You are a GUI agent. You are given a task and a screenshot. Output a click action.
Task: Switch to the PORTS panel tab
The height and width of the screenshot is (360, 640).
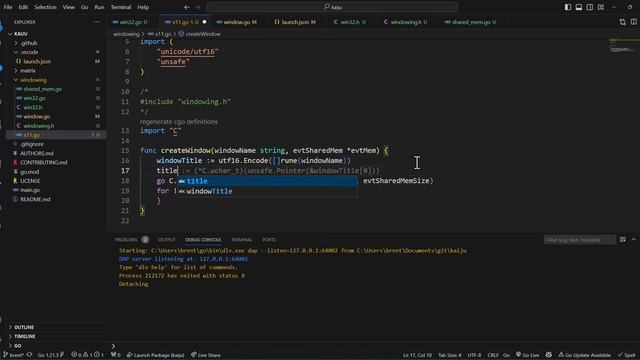tap(269, 240)
